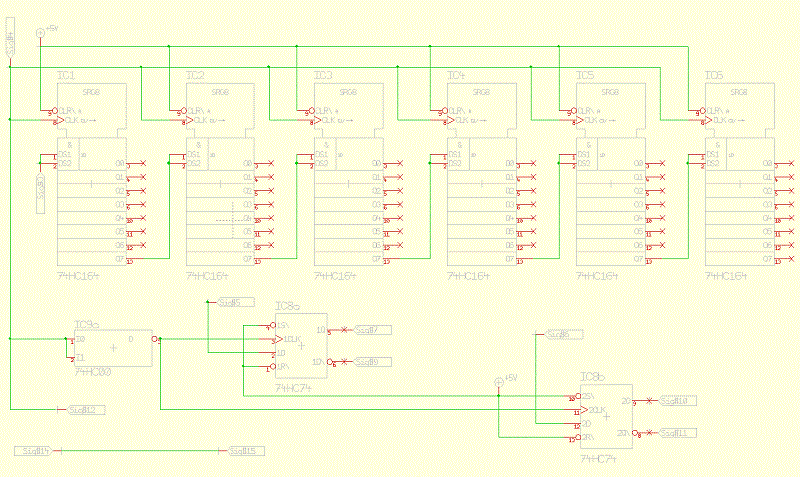
Task: Click IC1 CLR inverted pin circle
Action: [55, 111]
